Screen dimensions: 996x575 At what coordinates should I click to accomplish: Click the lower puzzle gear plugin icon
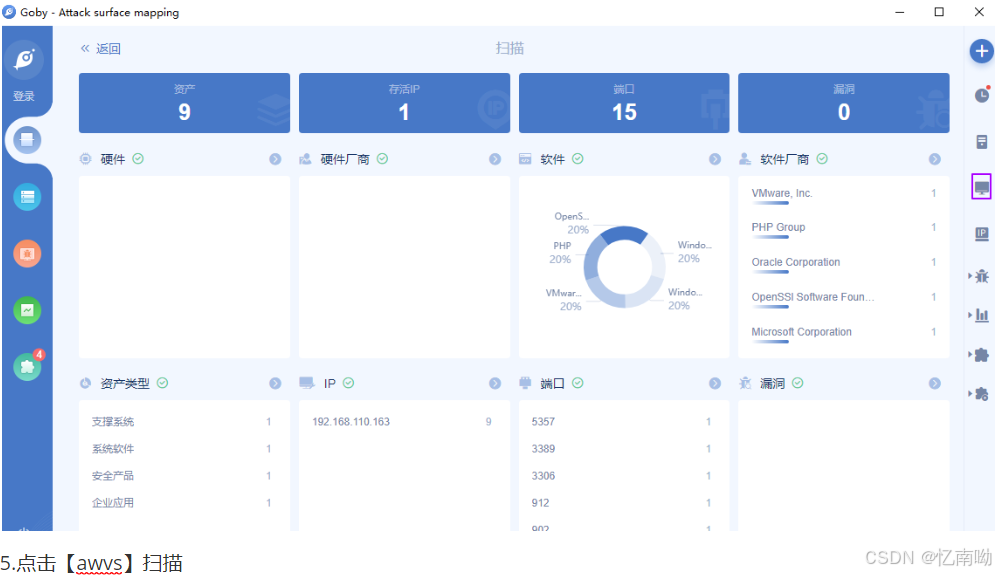[981, 394]
